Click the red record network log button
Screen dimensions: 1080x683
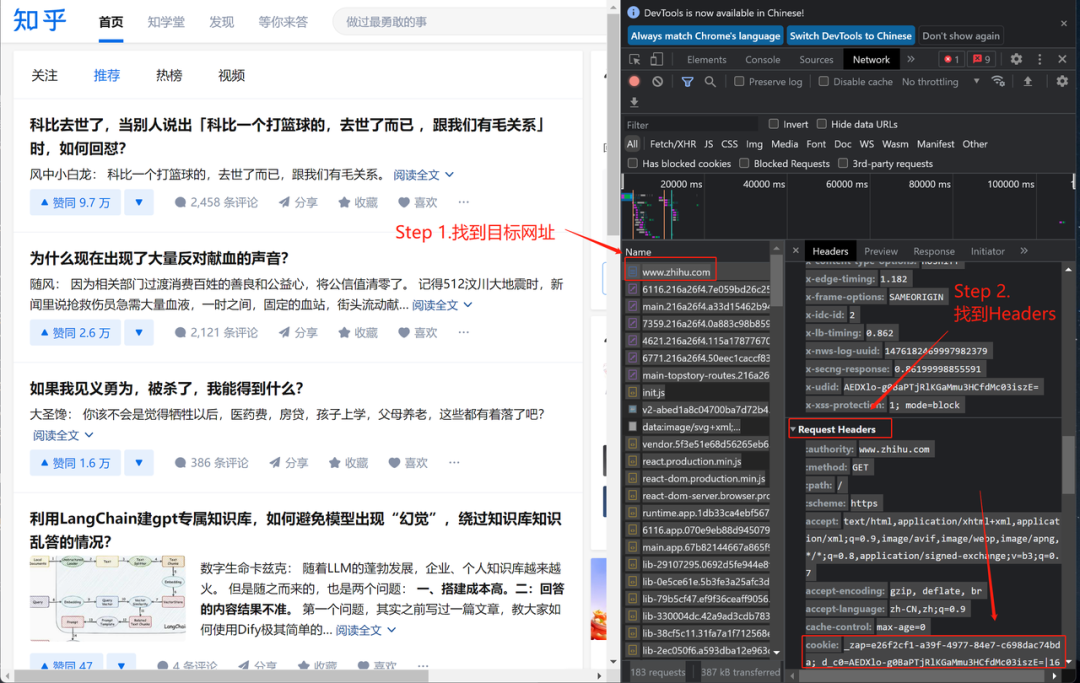tap(634, 81)
